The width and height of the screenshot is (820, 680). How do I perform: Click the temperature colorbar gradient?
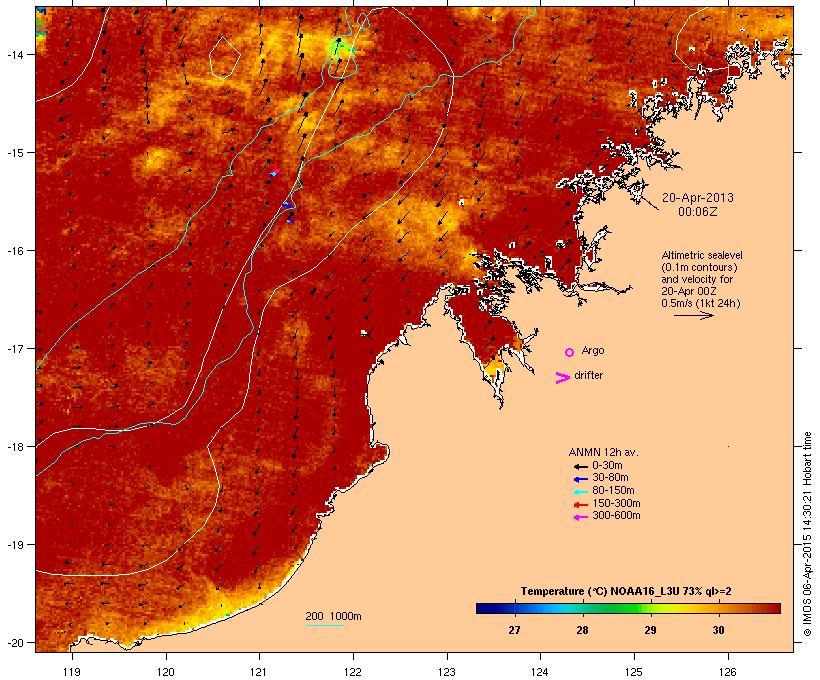coord(628,608)
